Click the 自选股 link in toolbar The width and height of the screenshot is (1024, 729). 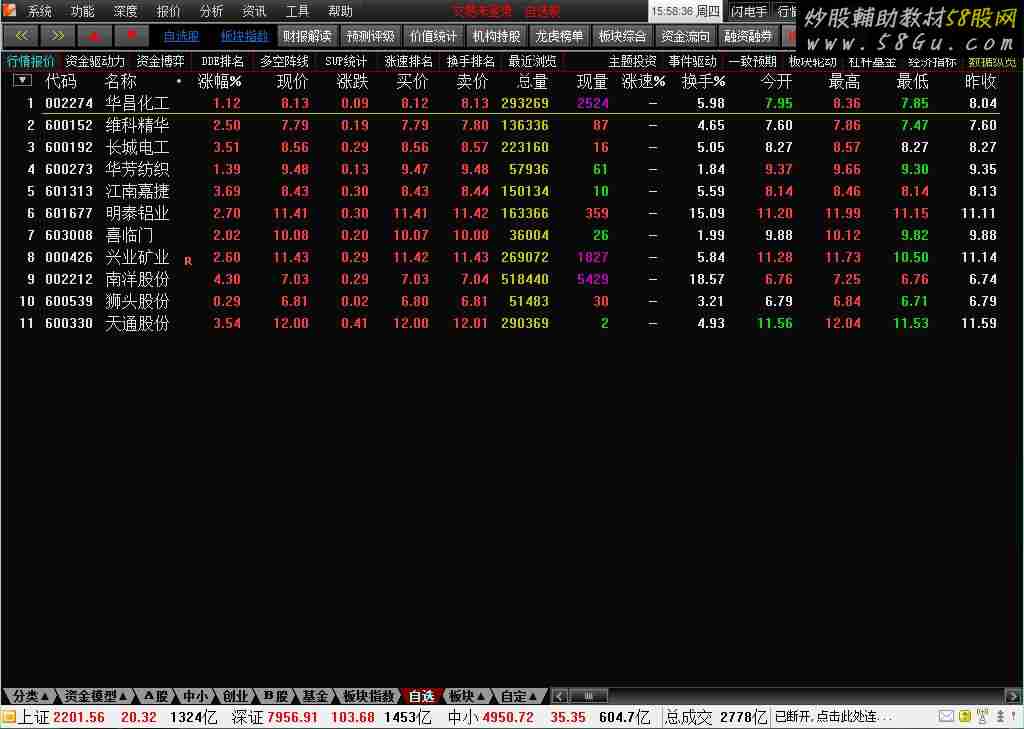click(181, 37)
